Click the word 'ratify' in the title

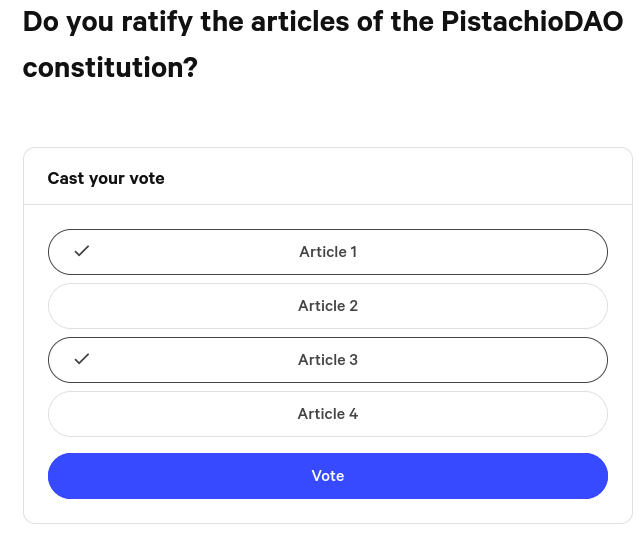click(159, 20)
